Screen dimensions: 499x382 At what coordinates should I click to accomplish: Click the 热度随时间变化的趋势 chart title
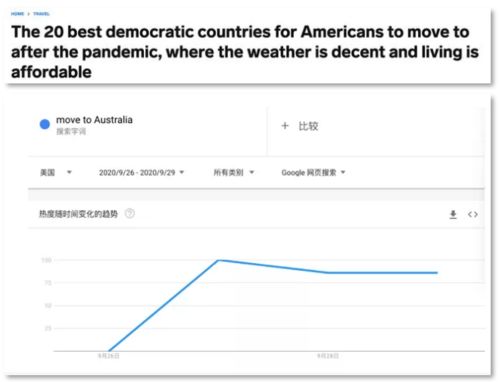coord(78,214)
